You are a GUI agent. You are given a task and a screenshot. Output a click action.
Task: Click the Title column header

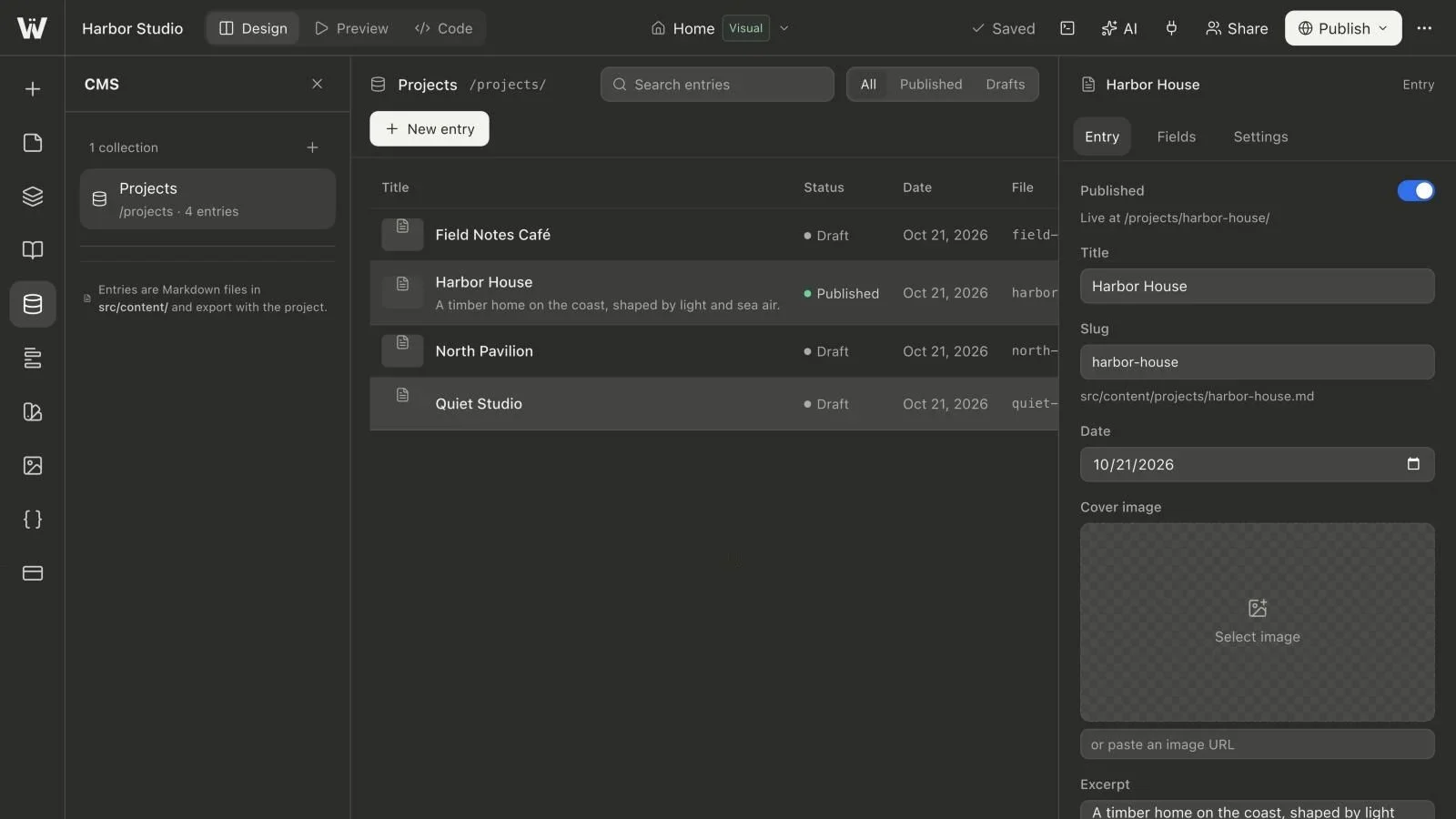pyautogui.click(x=395, y=187)
